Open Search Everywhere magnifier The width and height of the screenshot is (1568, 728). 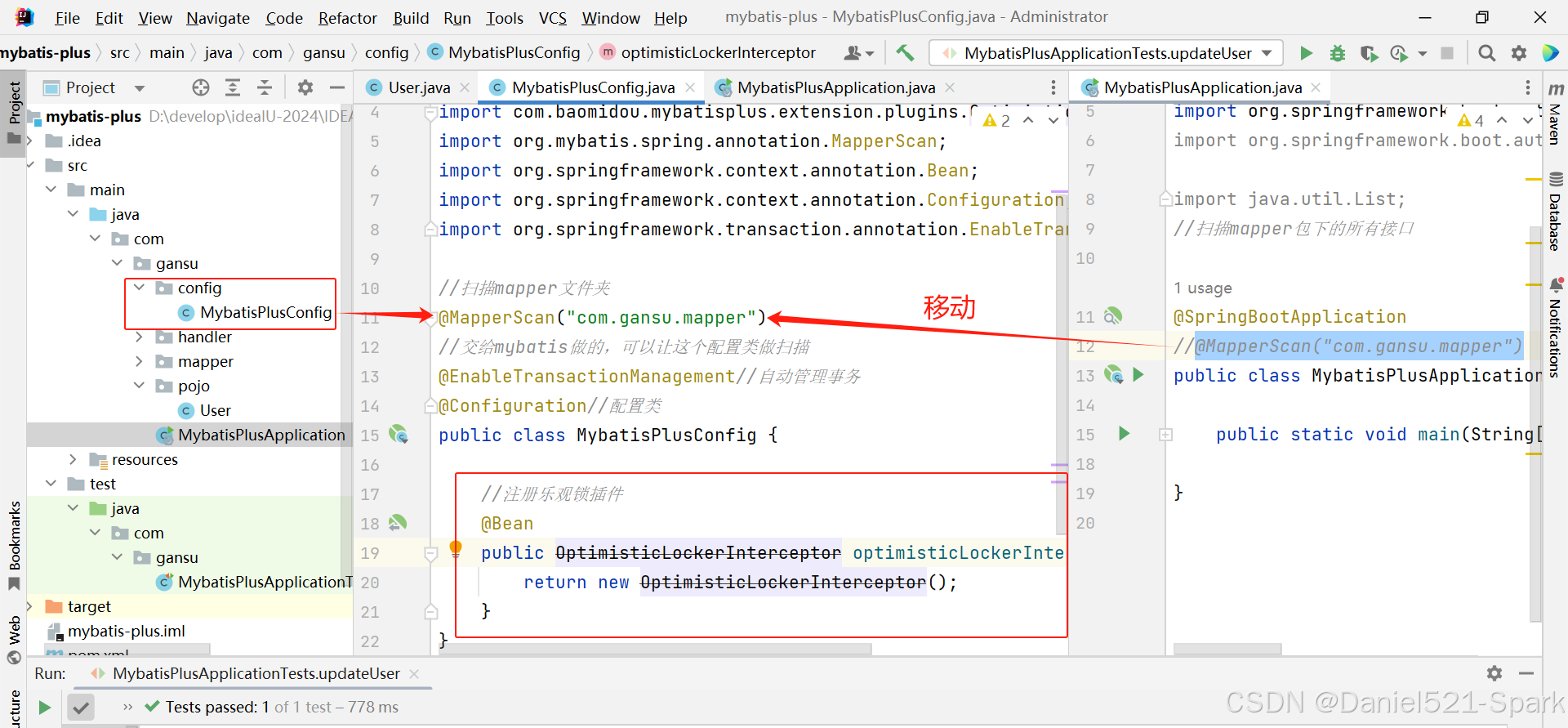coord(1487,53)
